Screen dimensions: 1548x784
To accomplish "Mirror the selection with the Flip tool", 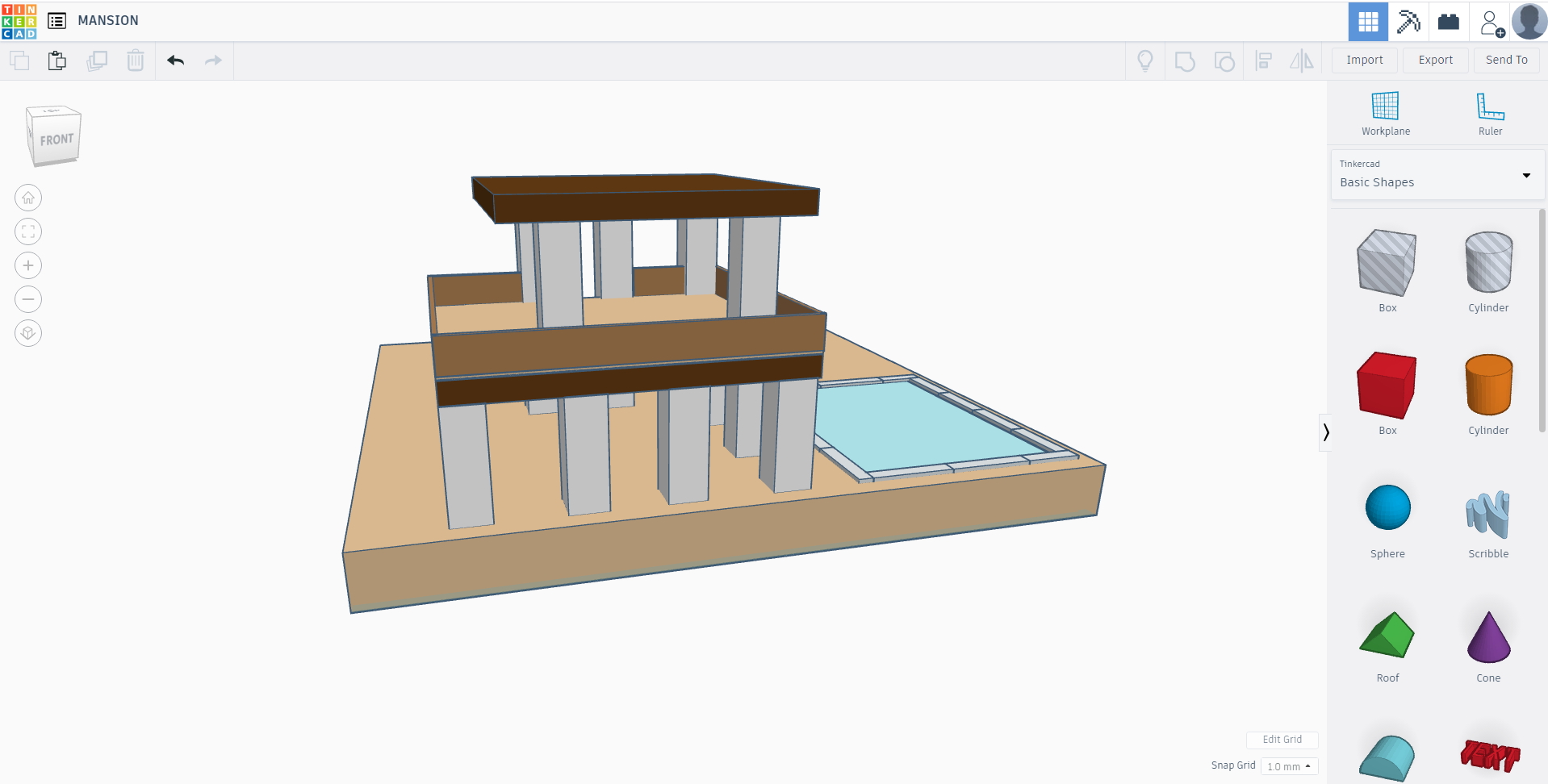I will [1302, 60].
